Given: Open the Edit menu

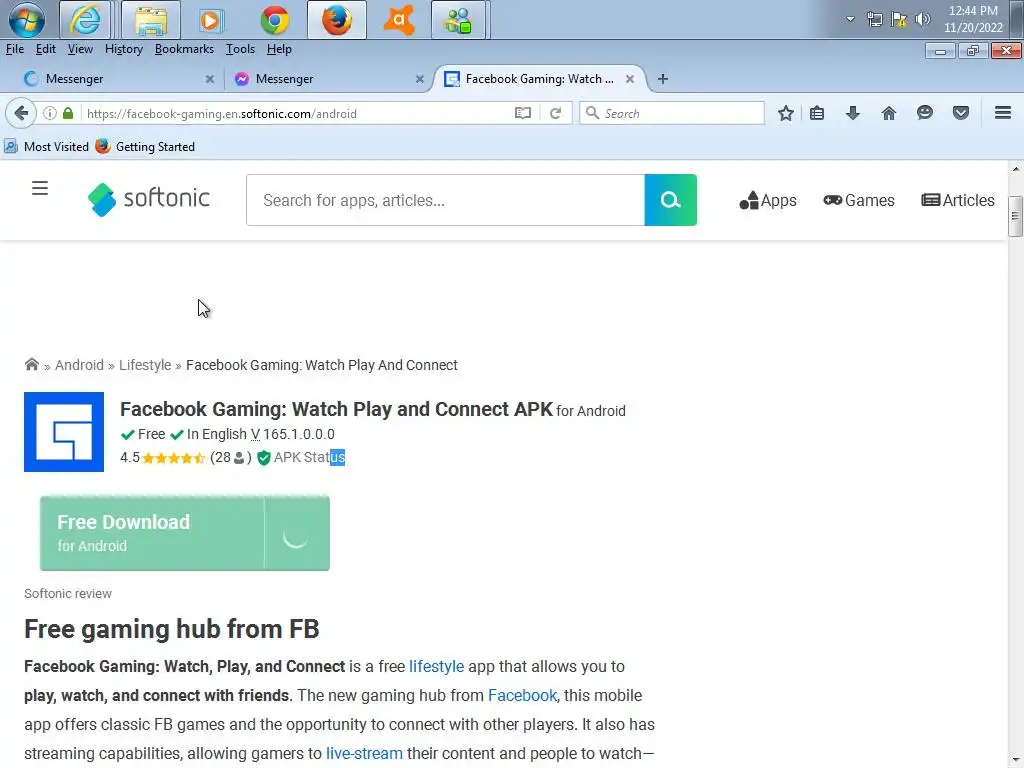Looking at the screenshot, I should tap(45, 49).
